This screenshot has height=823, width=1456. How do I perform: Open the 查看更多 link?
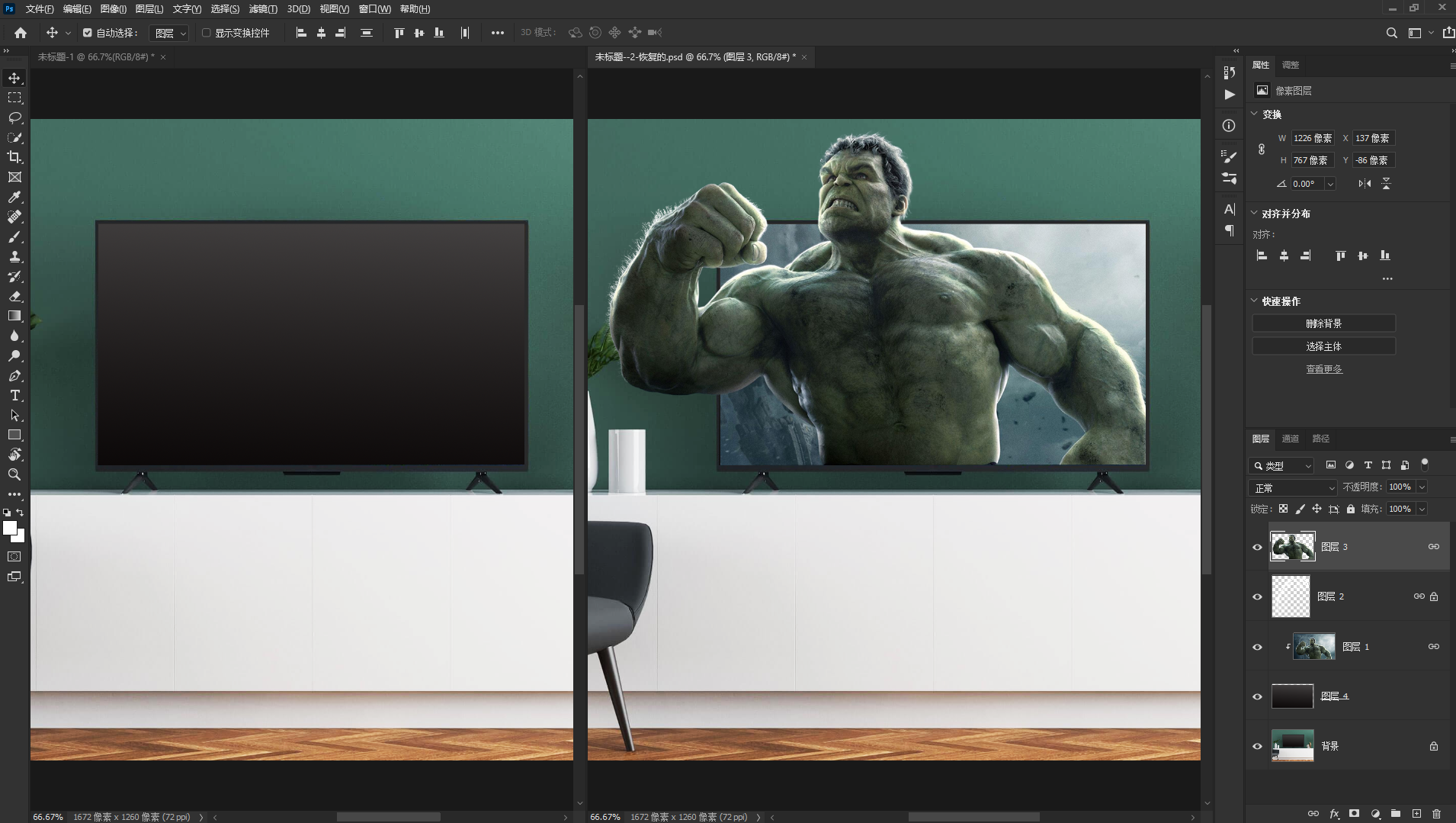pyautogui.click(x=1324, y=369)
